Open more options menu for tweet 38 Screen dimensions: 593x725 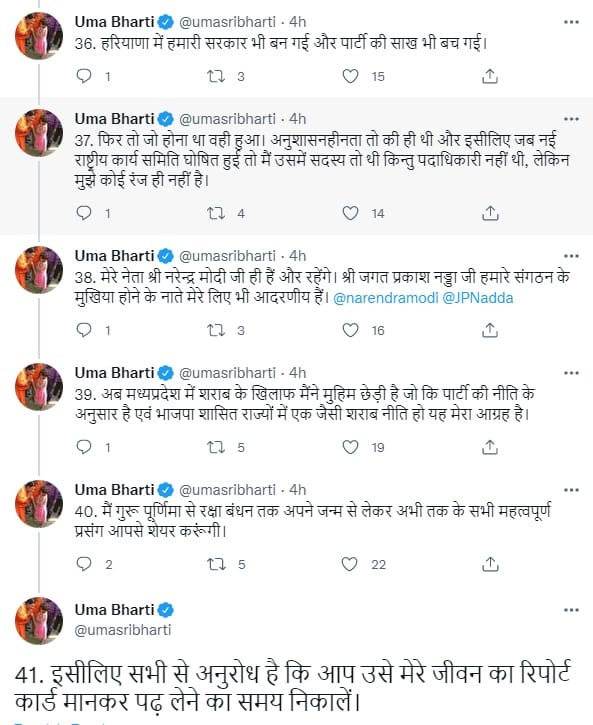[x=571, y=256]
